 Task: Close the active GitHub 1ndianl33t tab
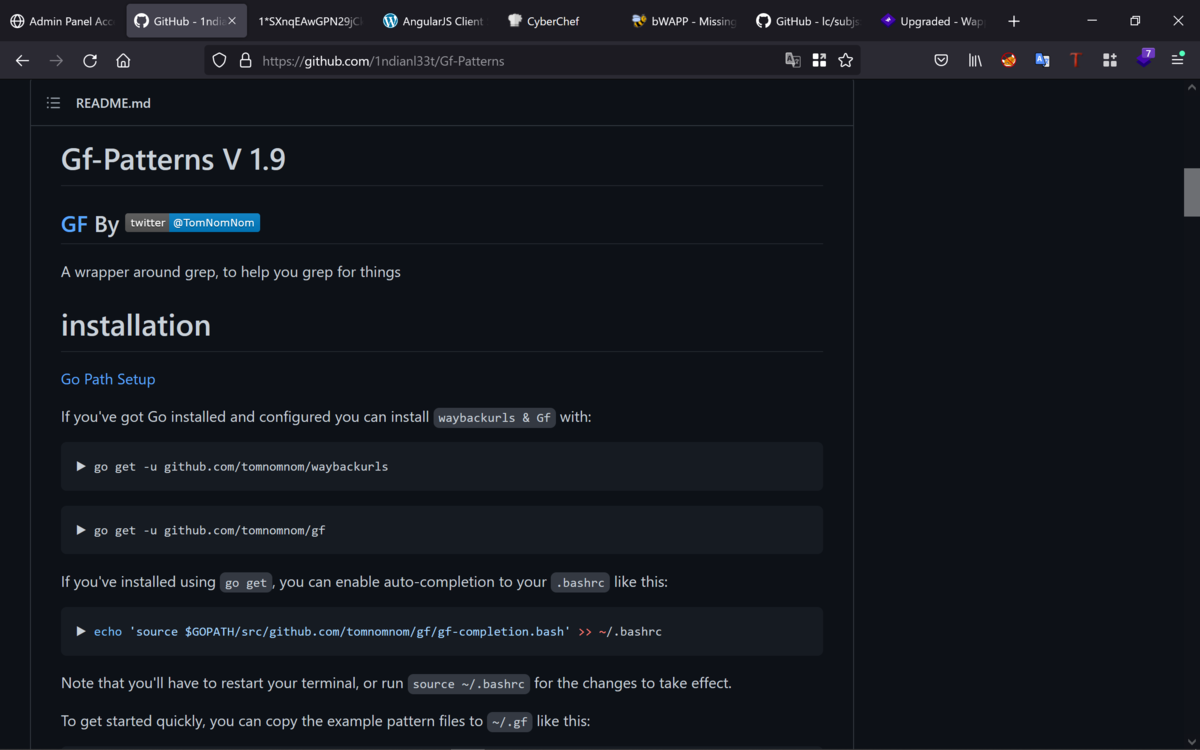pos(233,21)
